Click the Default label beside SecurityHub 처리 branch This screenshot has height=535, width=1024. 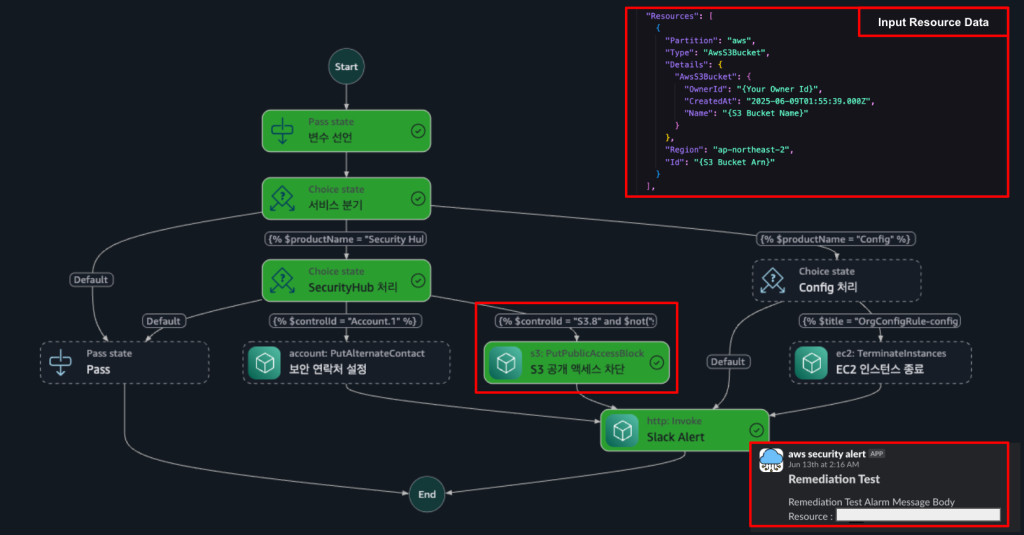click(164, 321)
